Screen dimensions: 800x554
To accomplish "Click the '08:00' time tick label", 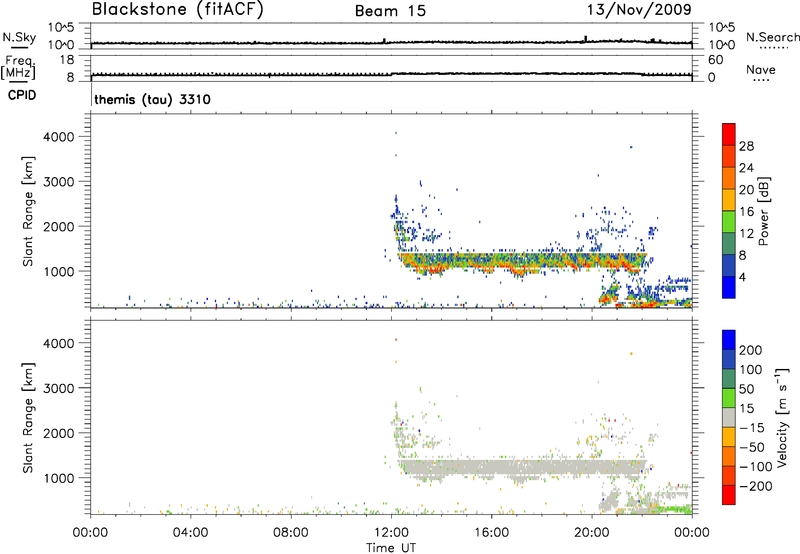I will pos(291,533).
